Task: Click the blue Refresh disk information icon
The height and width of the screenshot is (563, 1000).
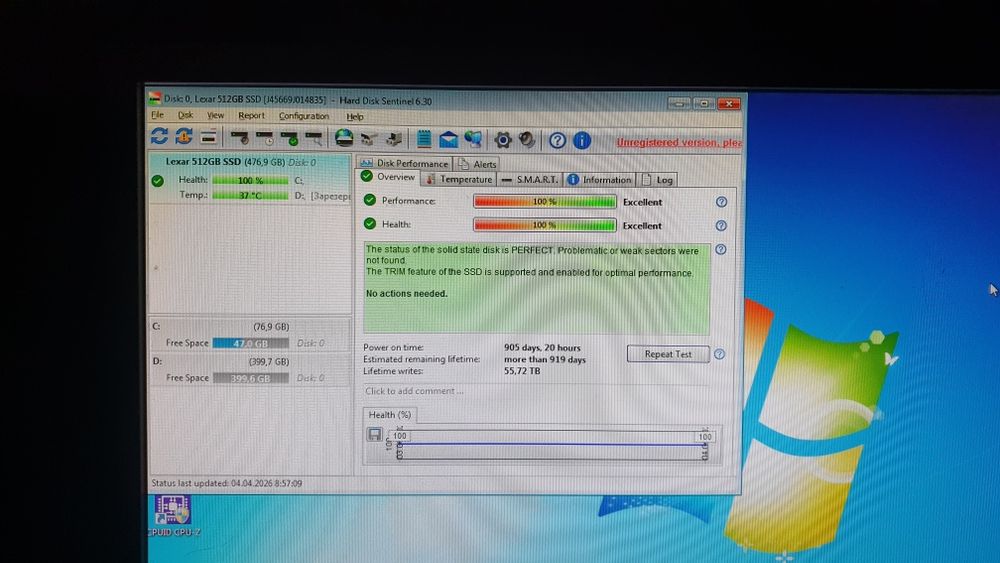Action: tap(159, 136)
